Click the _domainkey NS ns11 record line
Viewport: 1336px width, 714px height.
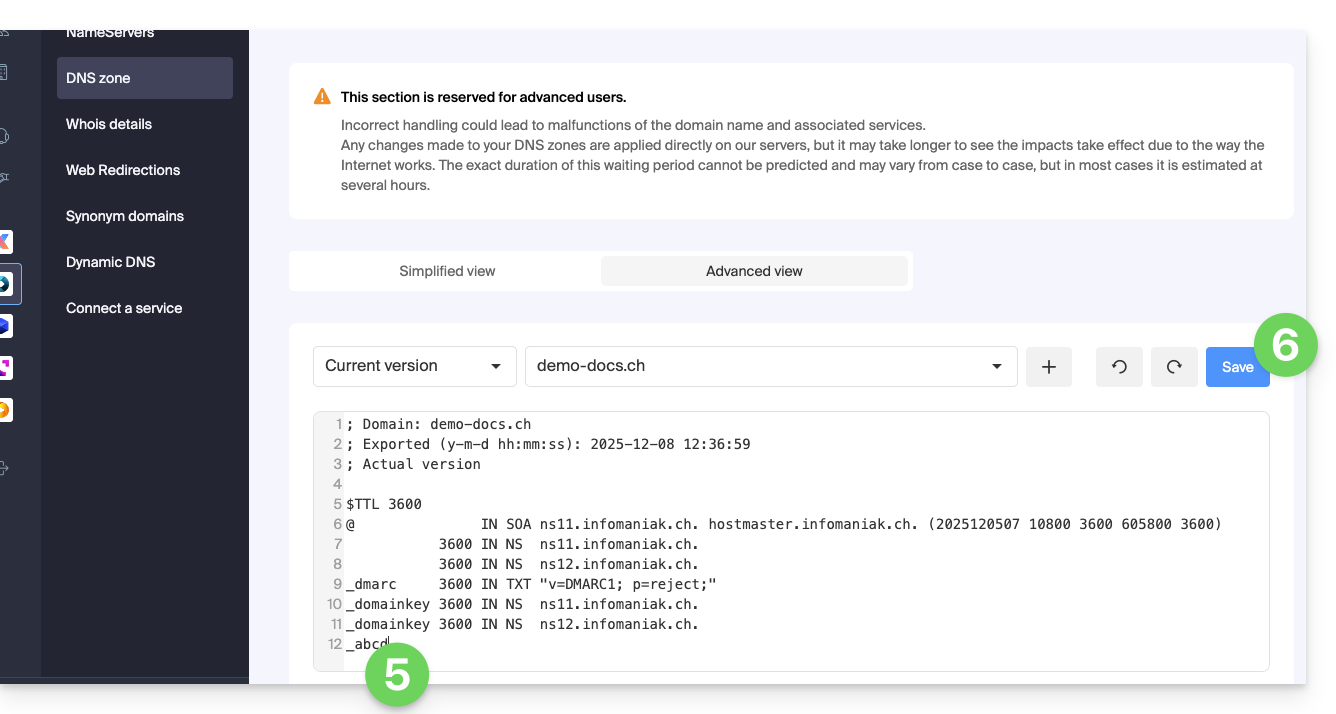pos(522,604)
